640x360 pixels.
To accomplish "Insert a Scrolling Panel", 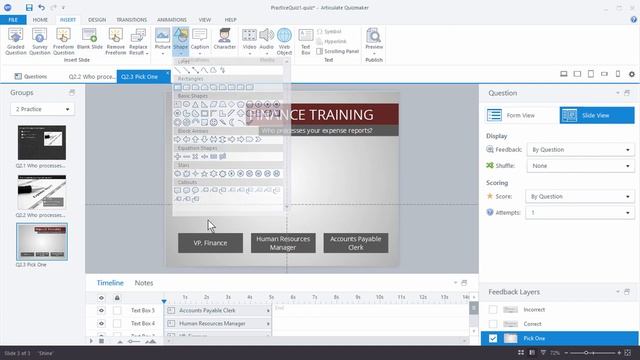I will pos(338,51).
